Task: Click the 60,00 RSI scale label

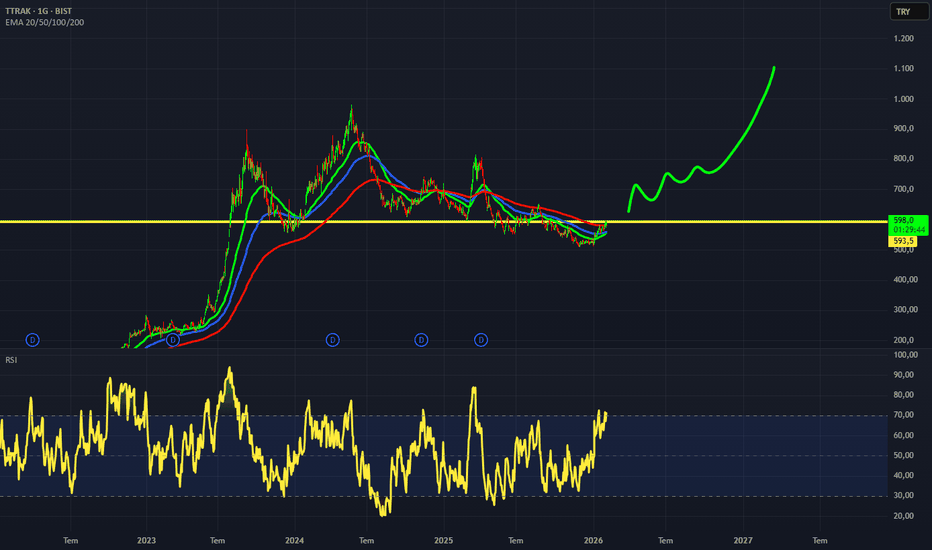Action: tap(903, 435)
